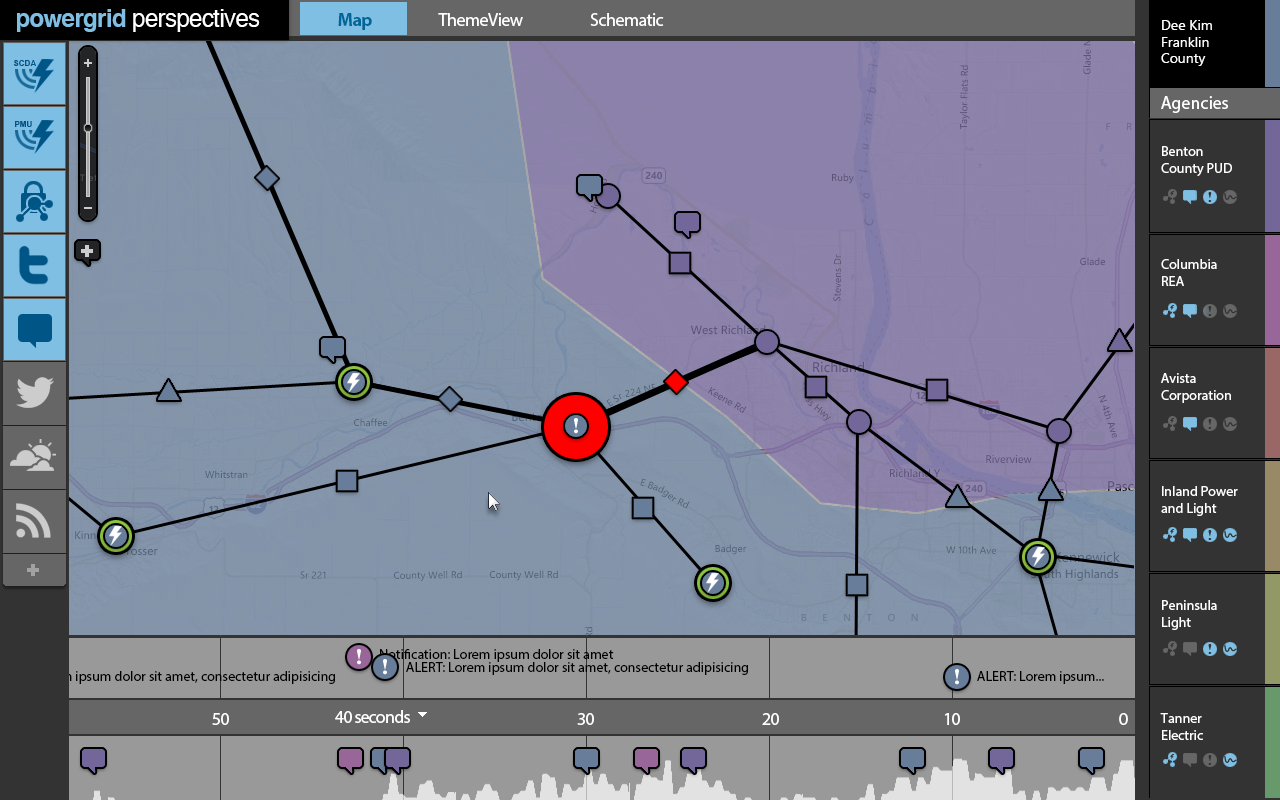Toggle Columbia REA network icon
1280x800 pixels.
click(x=1170, y=310)
